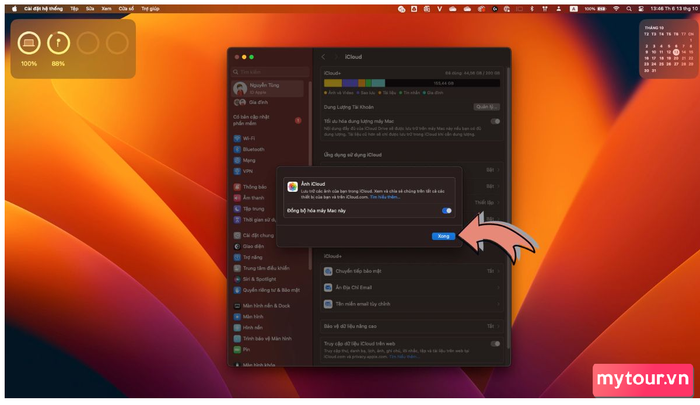Screen dimensions: 700x405
Task: Toggle Truy cập dữ liệu iCloud trên web
Action: 495,344
